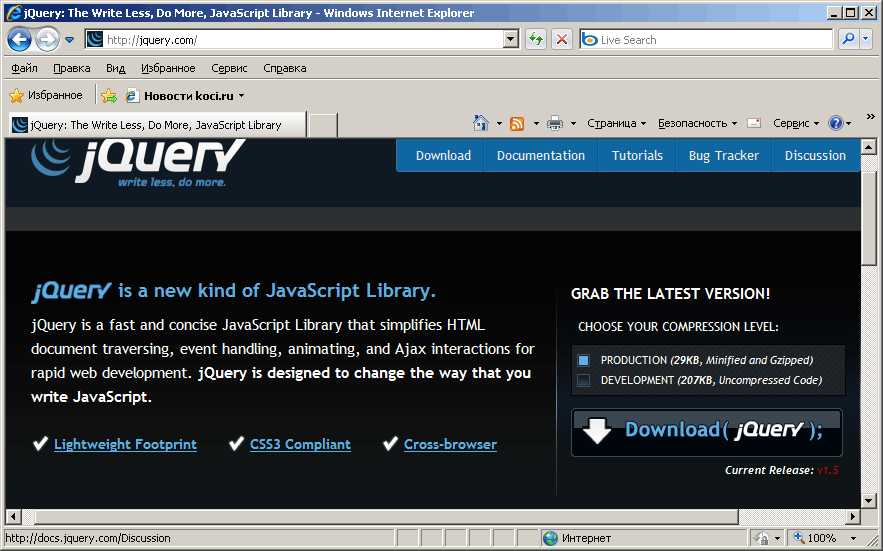Screen dimensions: 883x551
Task: Click the browser Forward arrow button
Action: [x=47, y=39]
